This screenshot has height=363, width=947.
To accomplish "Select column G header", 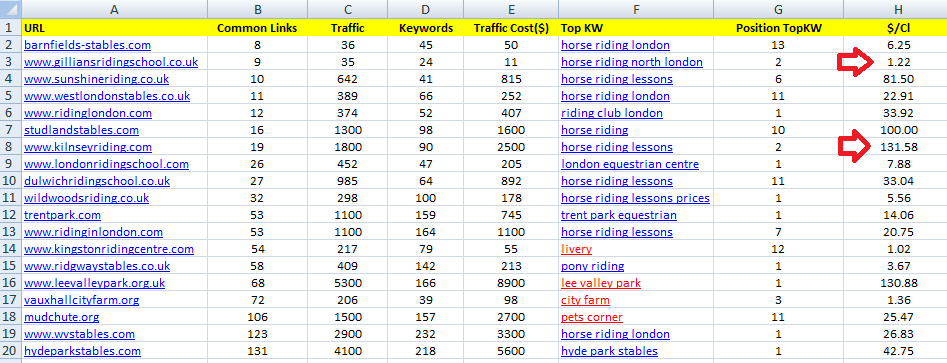I will pos(778,9).
